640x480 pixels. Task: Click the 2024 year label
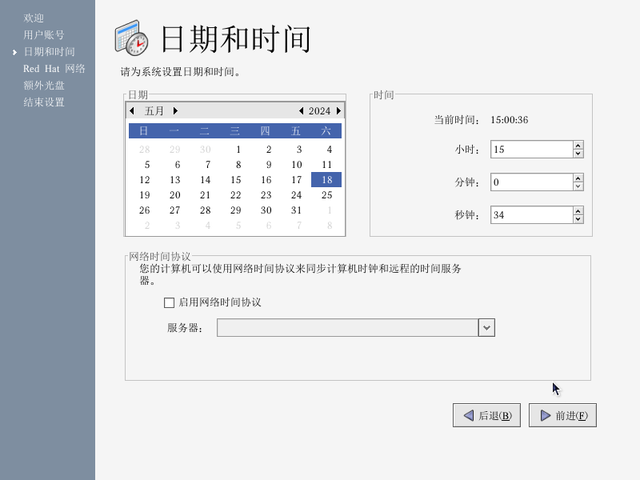pyautogui.click(x=319, y=111)
